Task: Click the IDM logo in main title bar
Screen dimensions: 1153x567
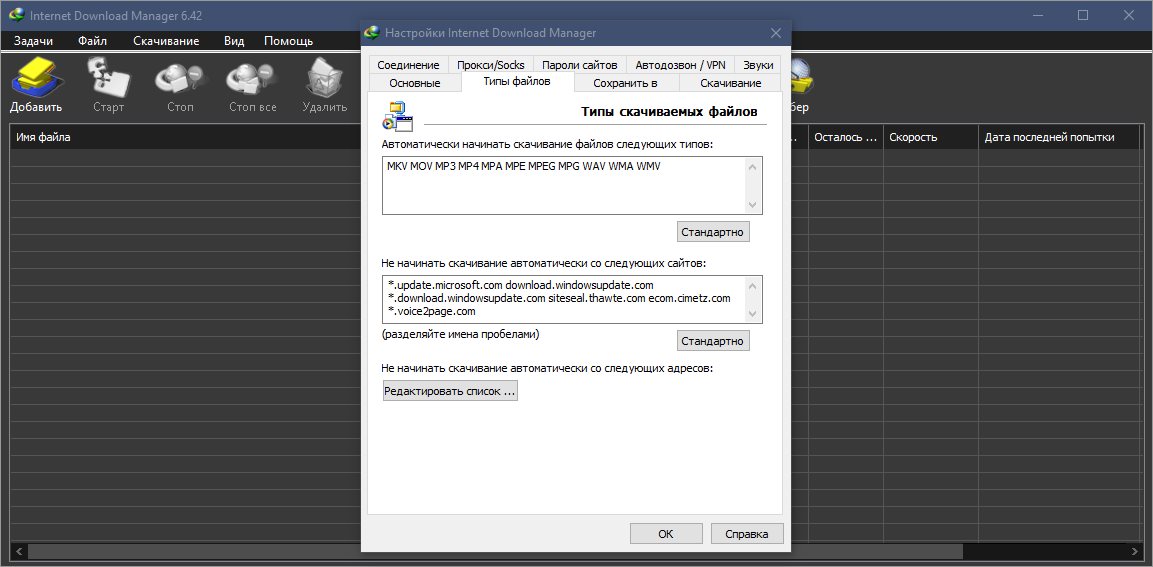Action: pyautogui.click(x=16, y=15)
